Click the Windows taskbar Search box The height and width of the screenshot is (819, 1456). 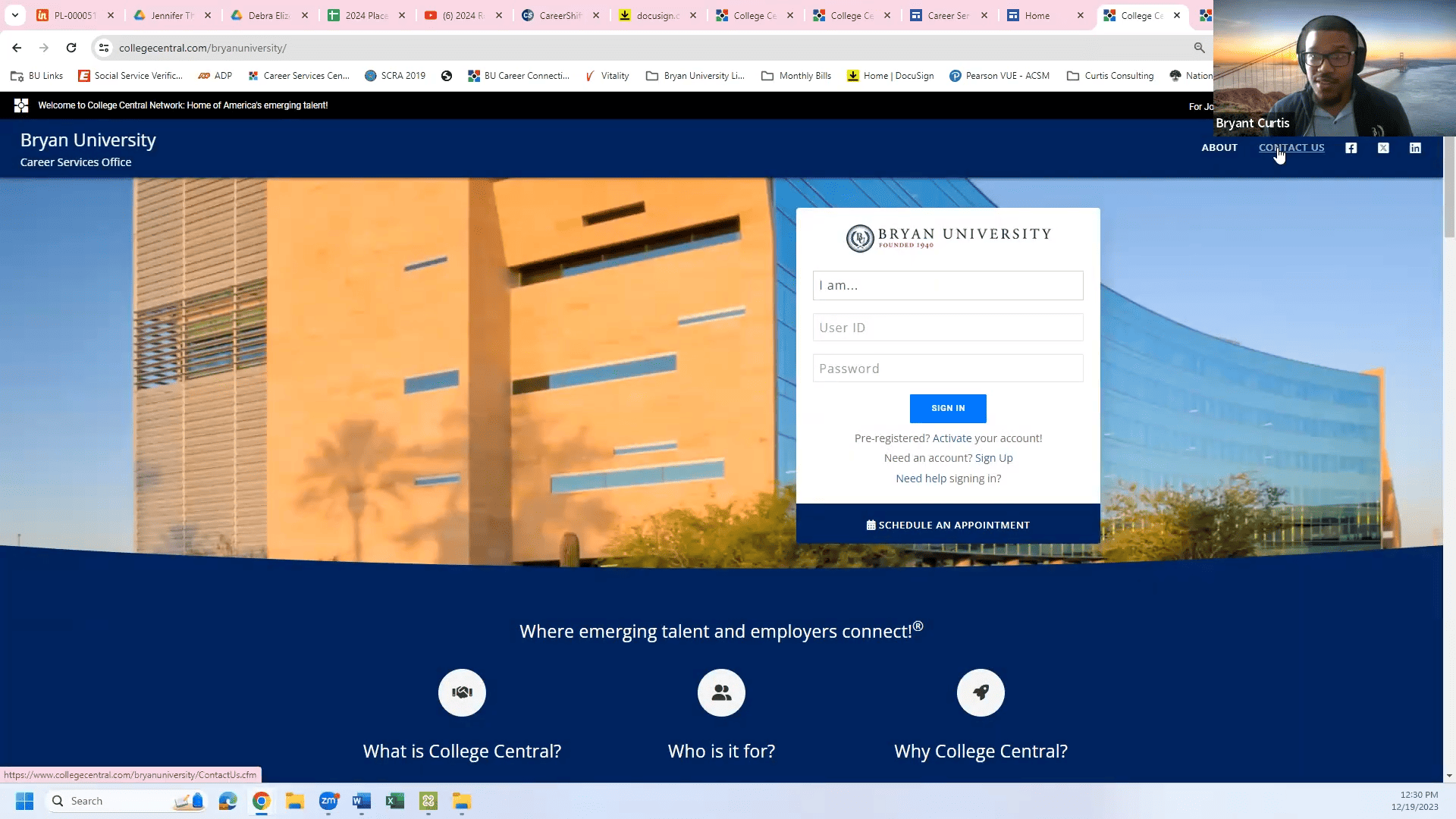coord(125,801)
